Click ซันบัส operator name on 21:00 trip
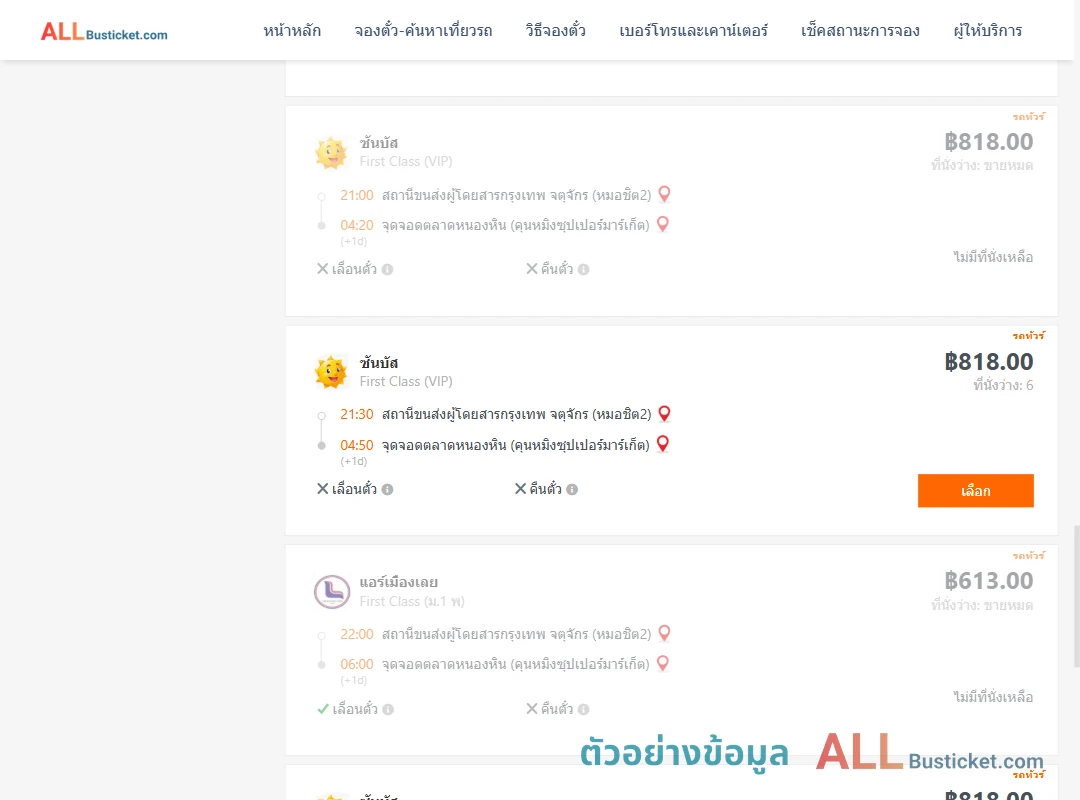Viewport: 1080px width, 800px height. pos(379,143)
